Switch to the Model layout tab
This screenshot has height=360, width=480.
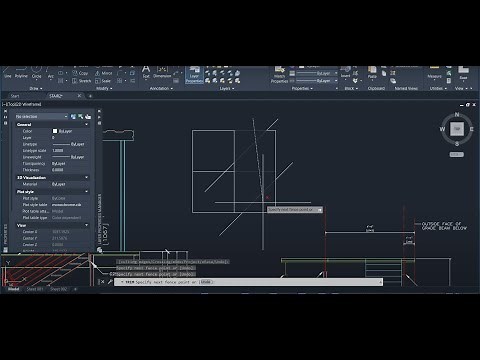coord(13,289)
